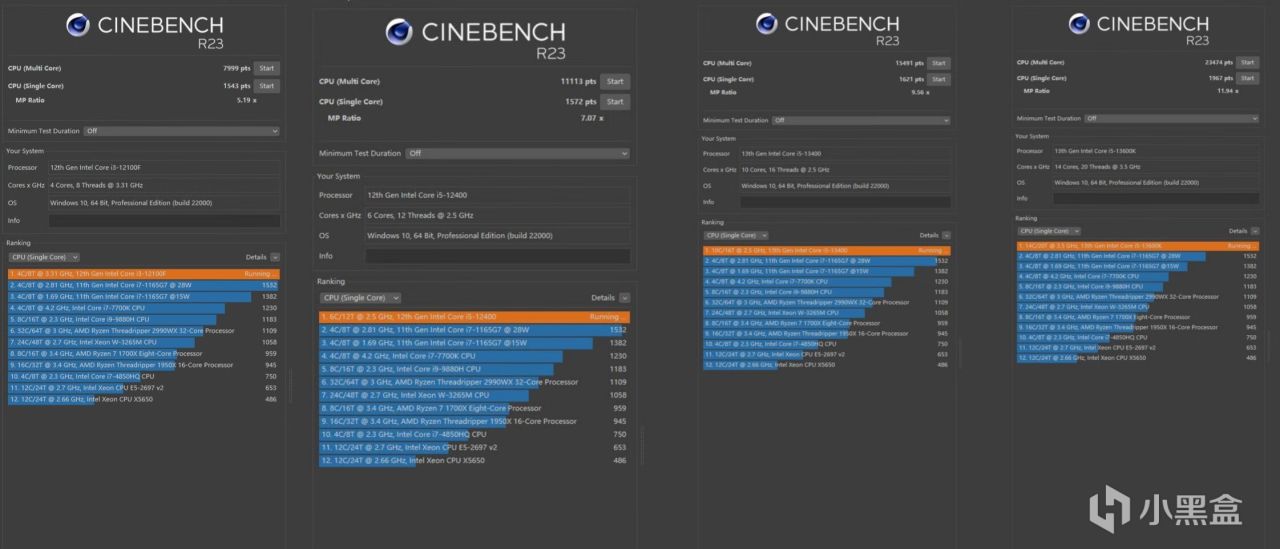Open Minimum Test Duration dropdown in i5-12400 window
The height and width of the screenshot is (549, 1280).
click(x=517, y=153)
